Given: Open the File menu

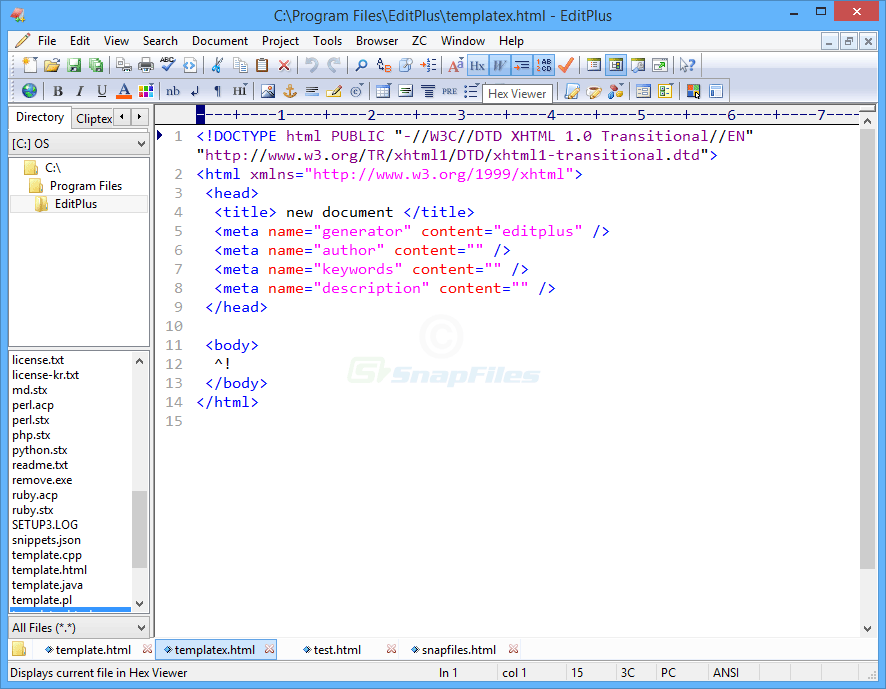Looking at the screenshot, I should [47, 41].
